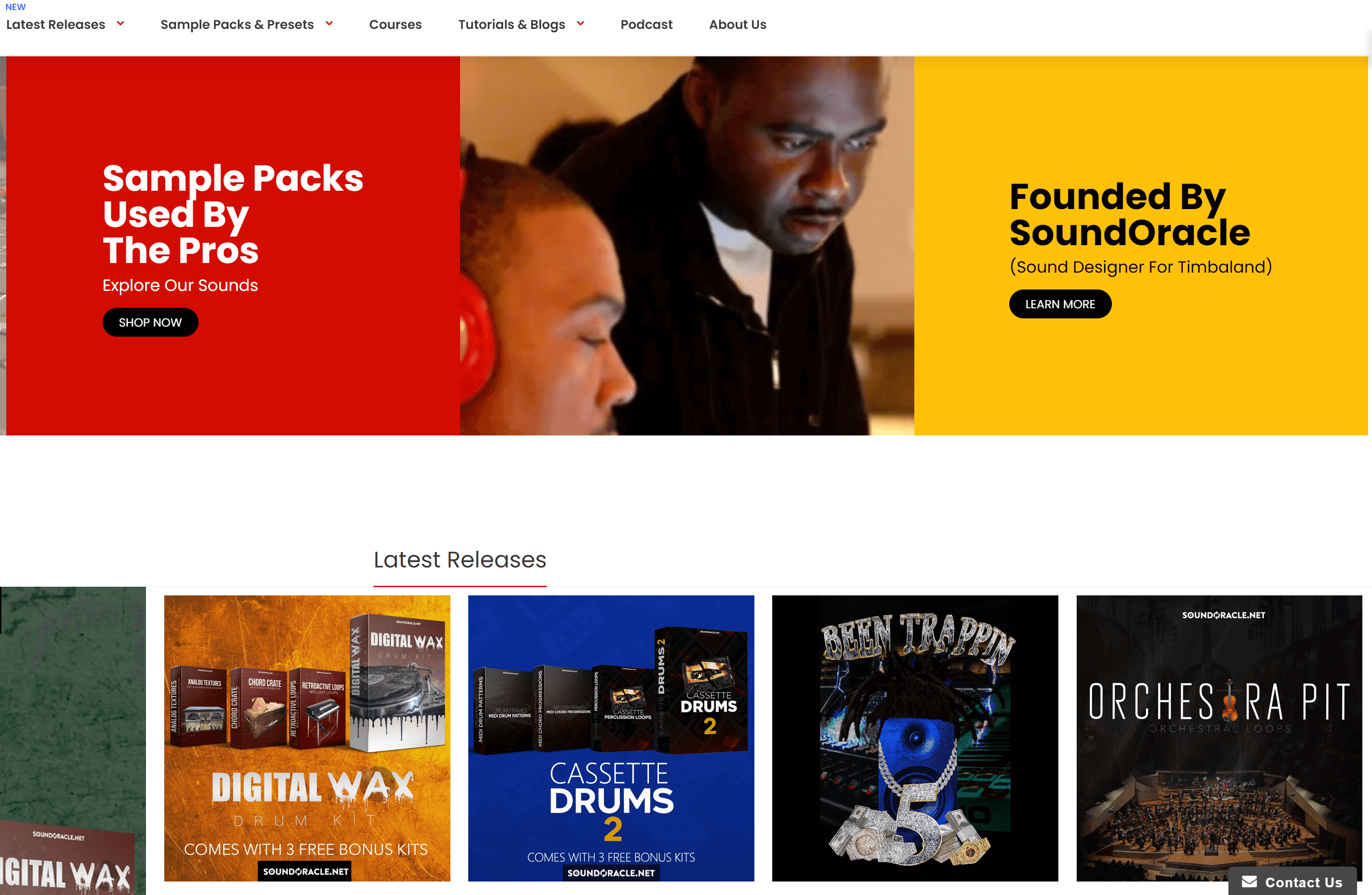Expand the Latest Releases dropdown chevron
The width and height of the screenshot is (1372, 895).
pyautogui.click(x=120, y=24)
